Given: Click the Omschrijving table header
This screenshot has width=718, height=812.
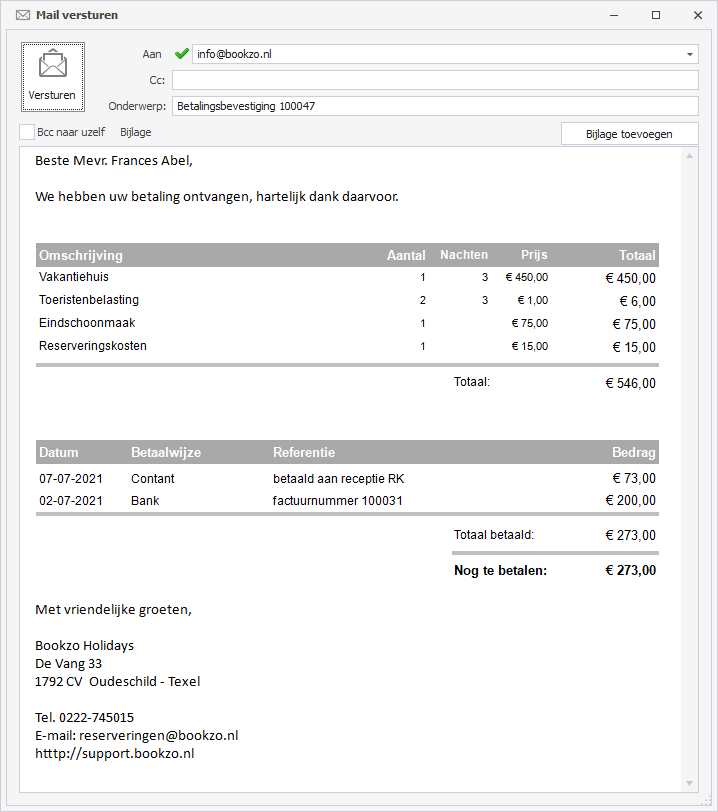Looking at the screenshot, I should click(81, 255).
